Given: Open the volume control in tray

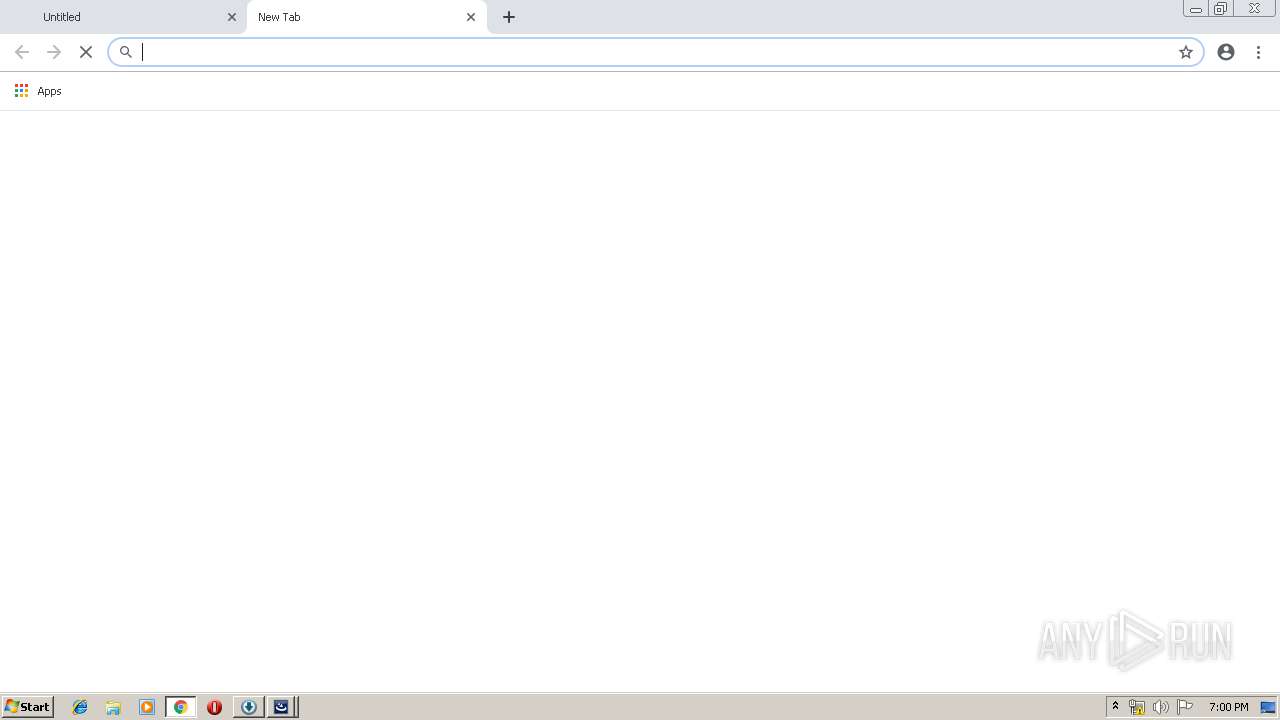Looking at the screenshot, I should (1161, 707).
